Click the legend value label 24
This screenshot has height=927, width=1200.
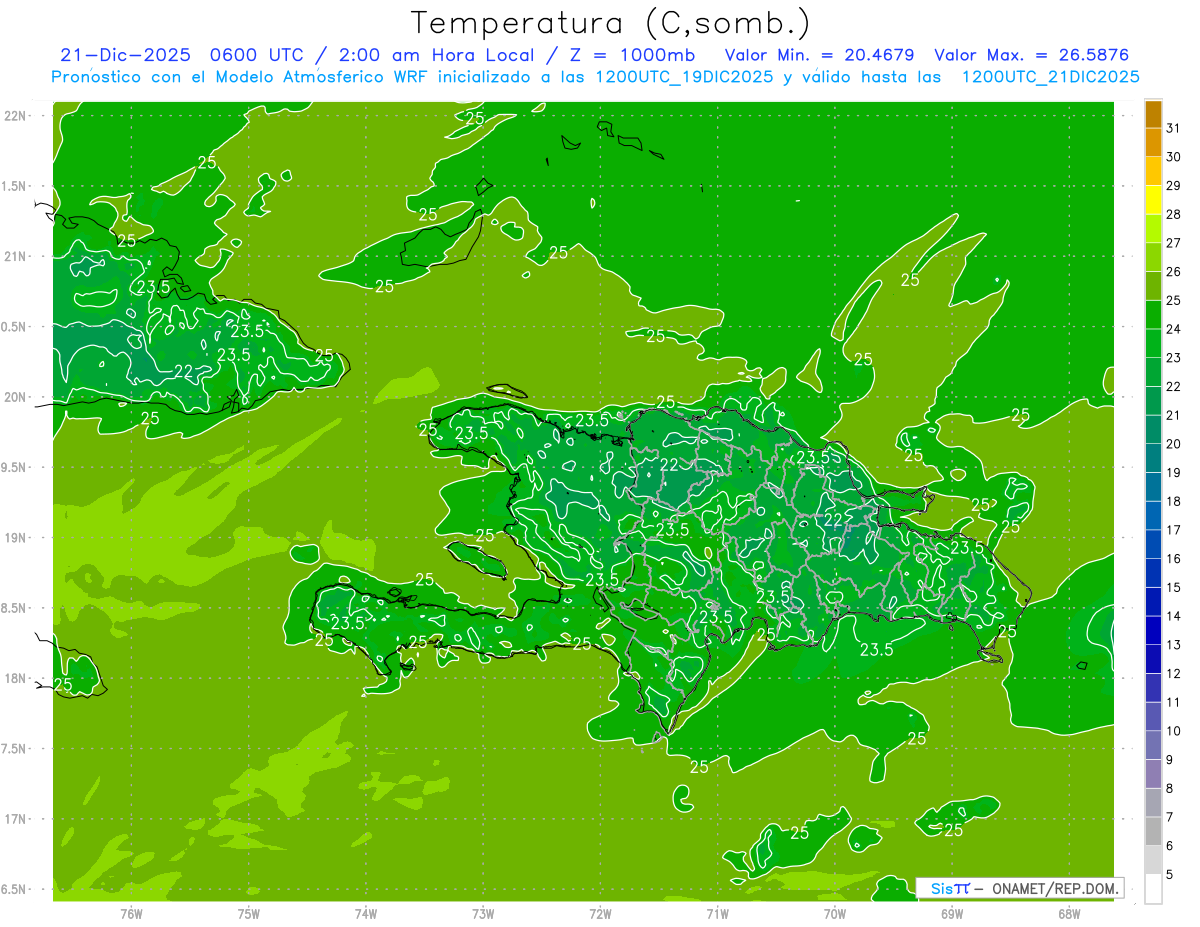click(x=1174, y=329)
